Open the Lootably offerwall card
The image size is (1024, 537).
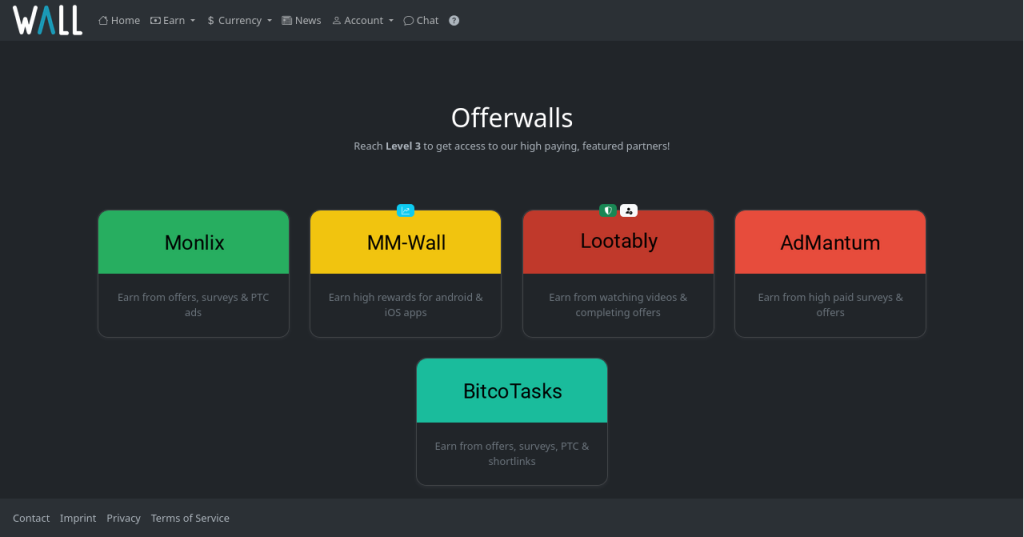(618, 274)
